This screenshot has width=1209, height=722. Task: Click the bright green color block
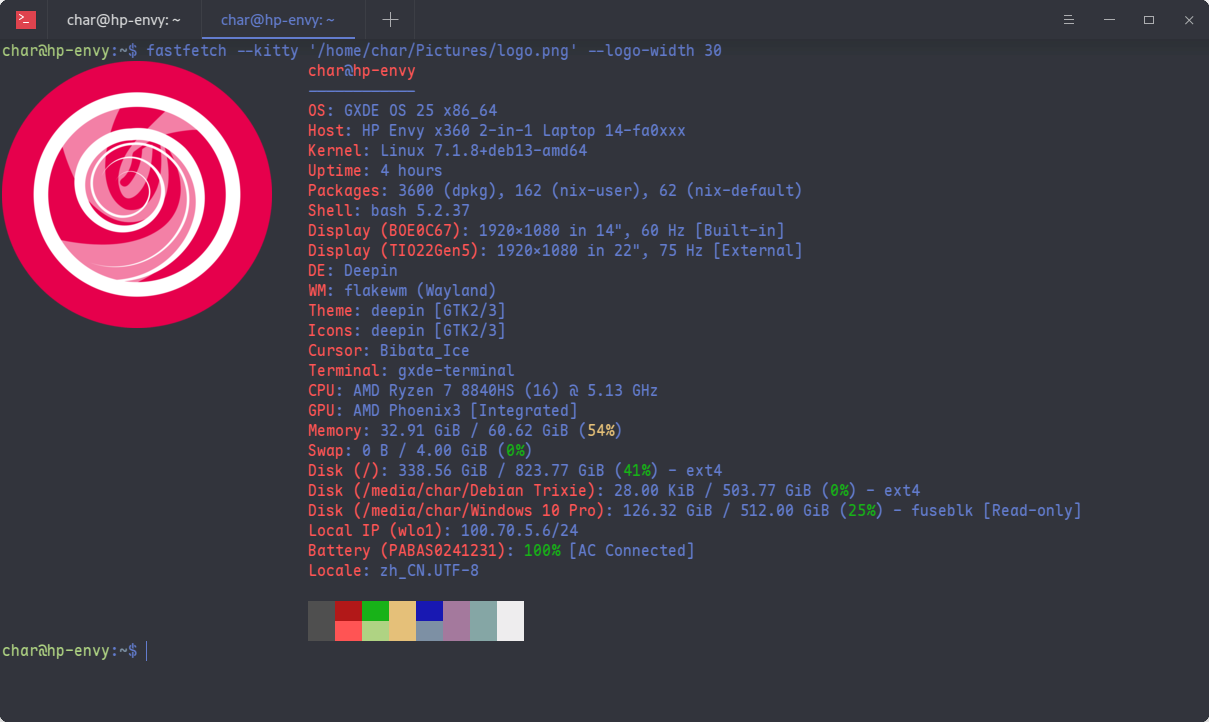tap(375, 610)
